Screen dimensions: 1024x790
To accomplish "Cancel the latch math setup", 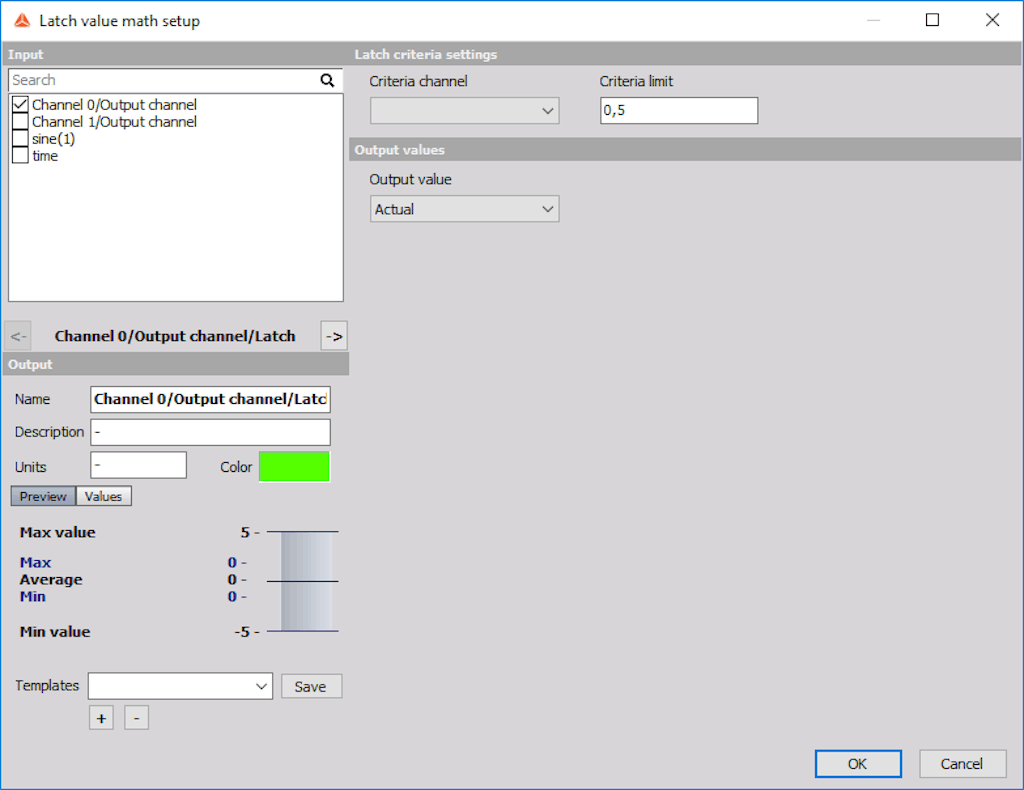I will (x=963, y=764).
